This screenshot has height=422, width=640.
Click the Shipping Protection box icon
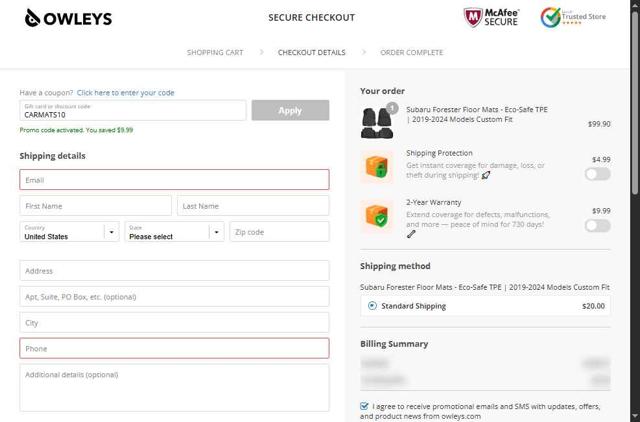pos(377,167)
